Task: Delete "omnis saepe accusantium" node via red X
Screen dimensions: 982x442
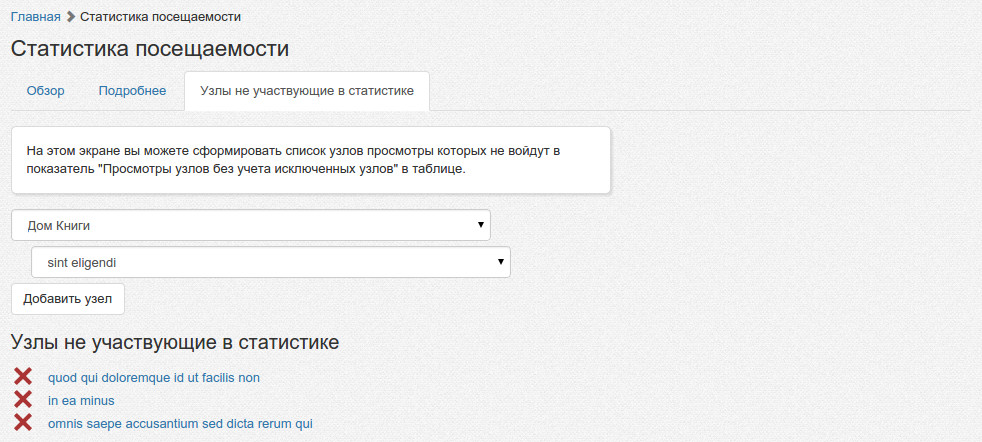Action: (23, 423)
